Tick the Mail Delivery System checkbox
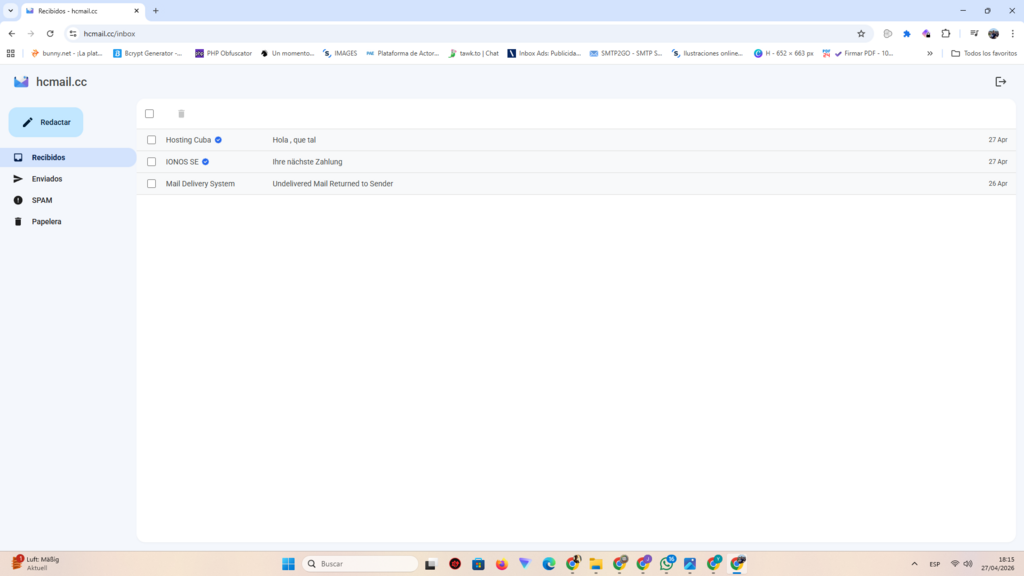Viewport: 1024px width, 576px height. (x=152, y=184)
